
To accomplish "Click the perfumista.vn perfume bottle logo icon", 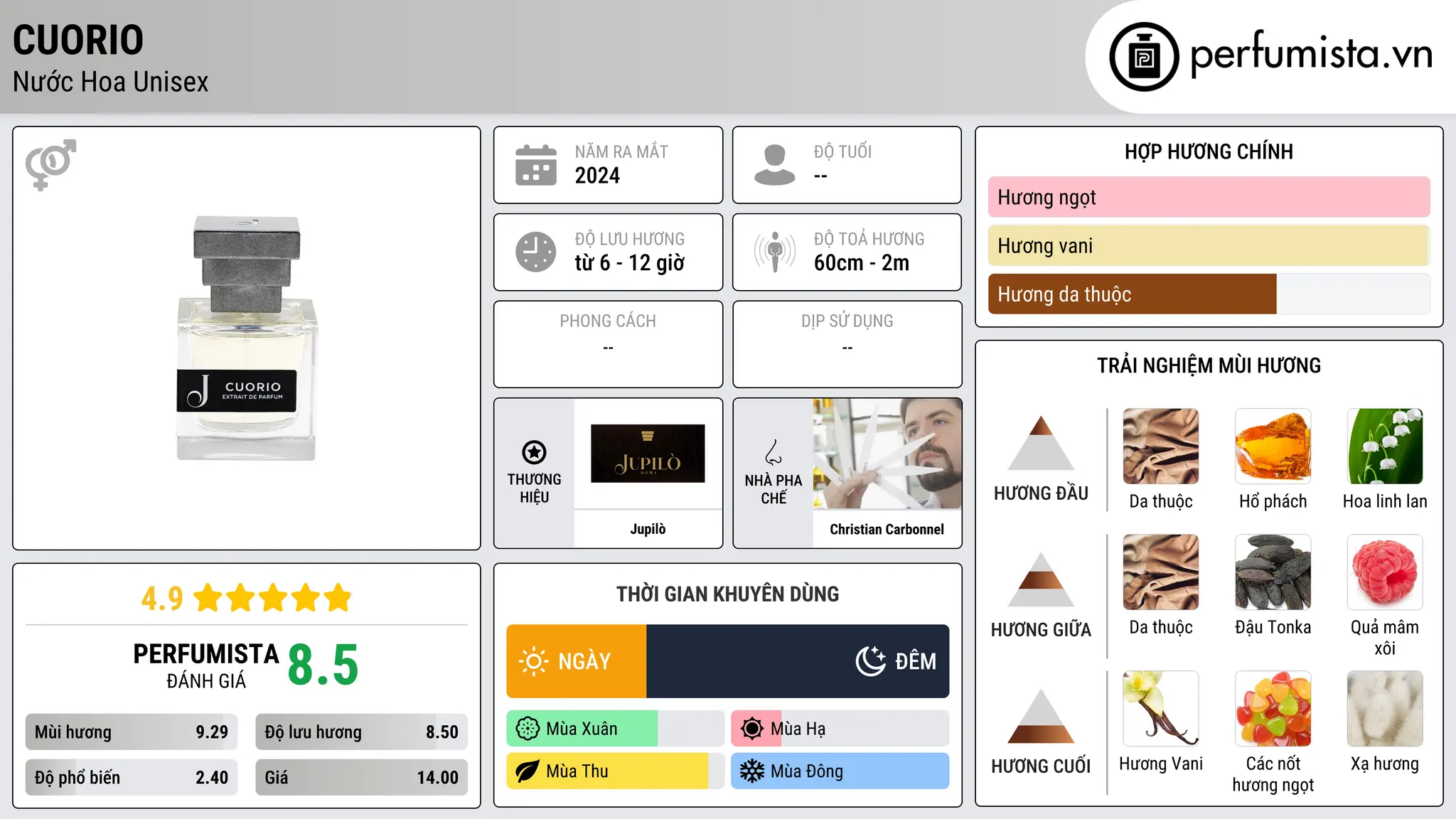I will tap(1144, 57).
